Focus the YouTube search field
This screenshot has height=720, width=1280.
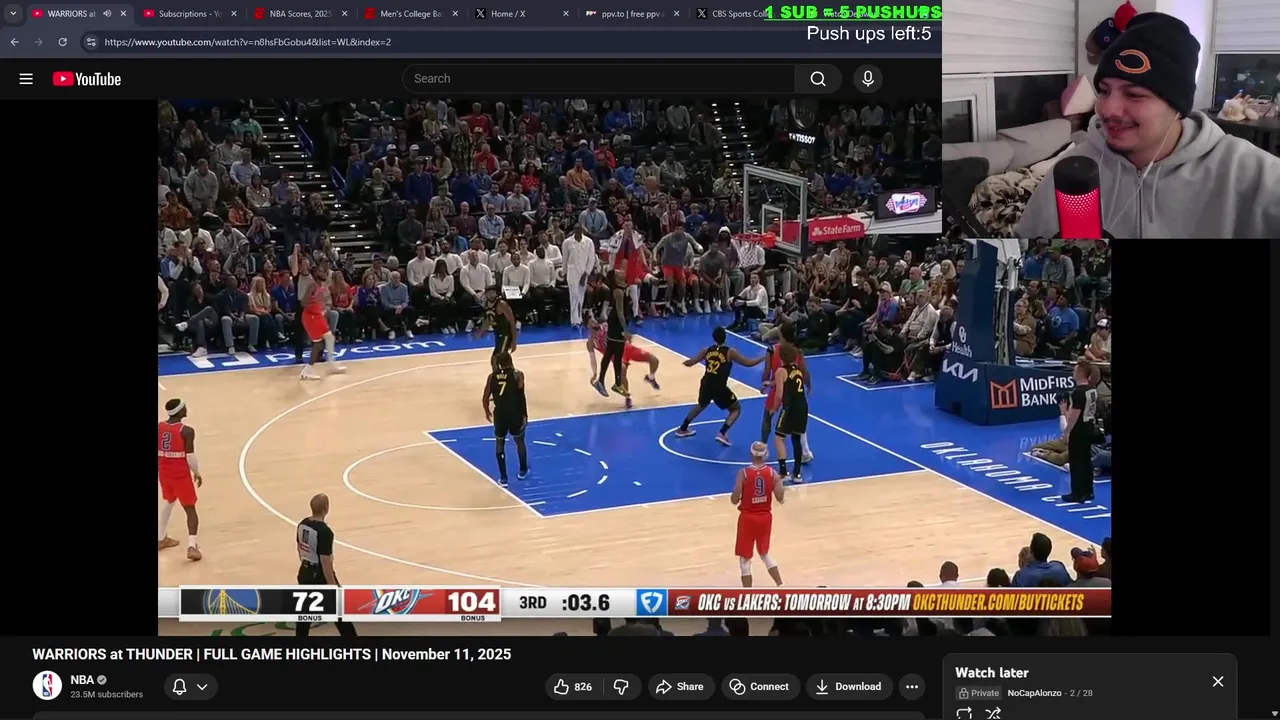(x=599, y=79)
